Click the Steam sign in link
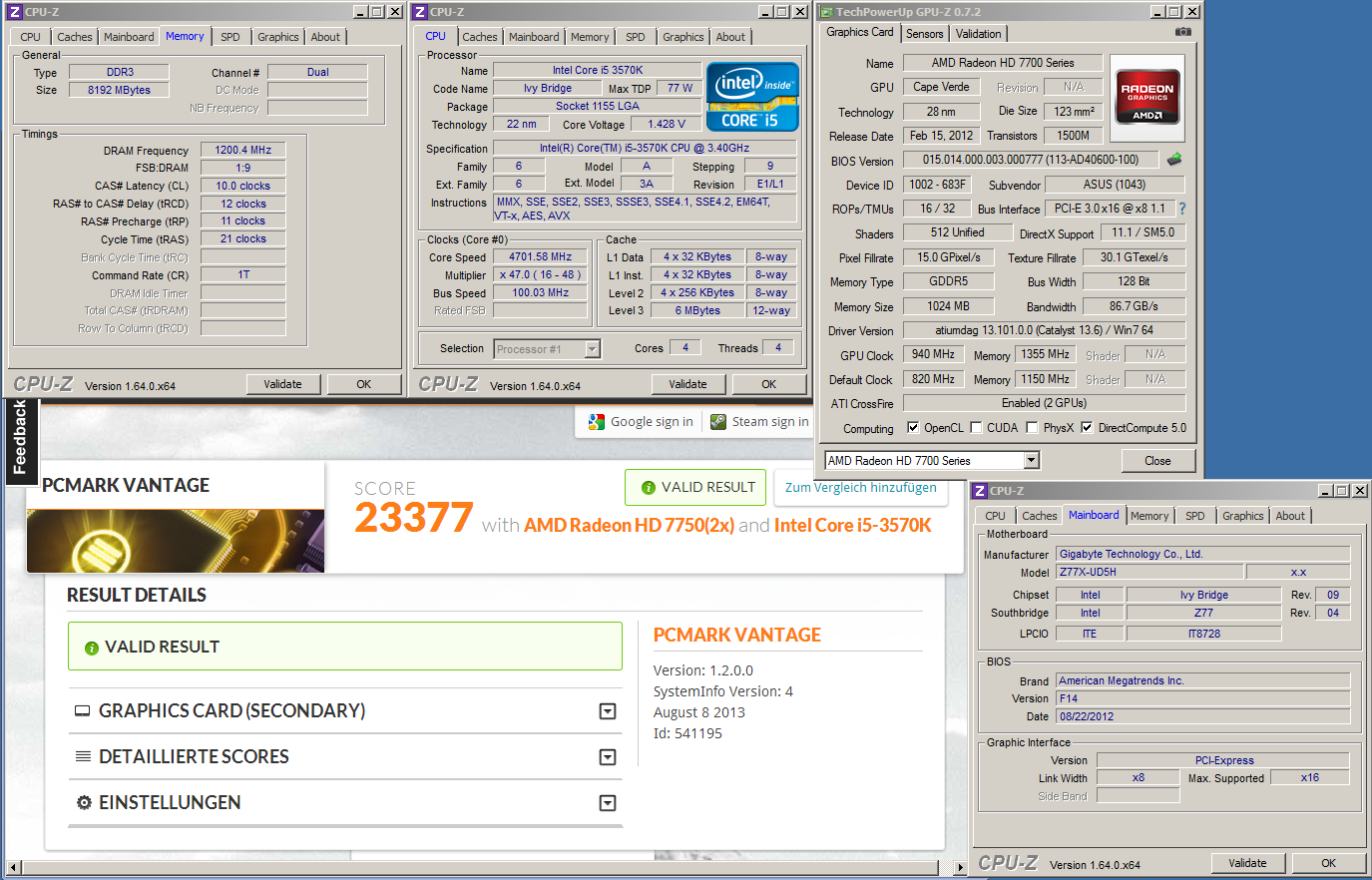 coord(770,422)
